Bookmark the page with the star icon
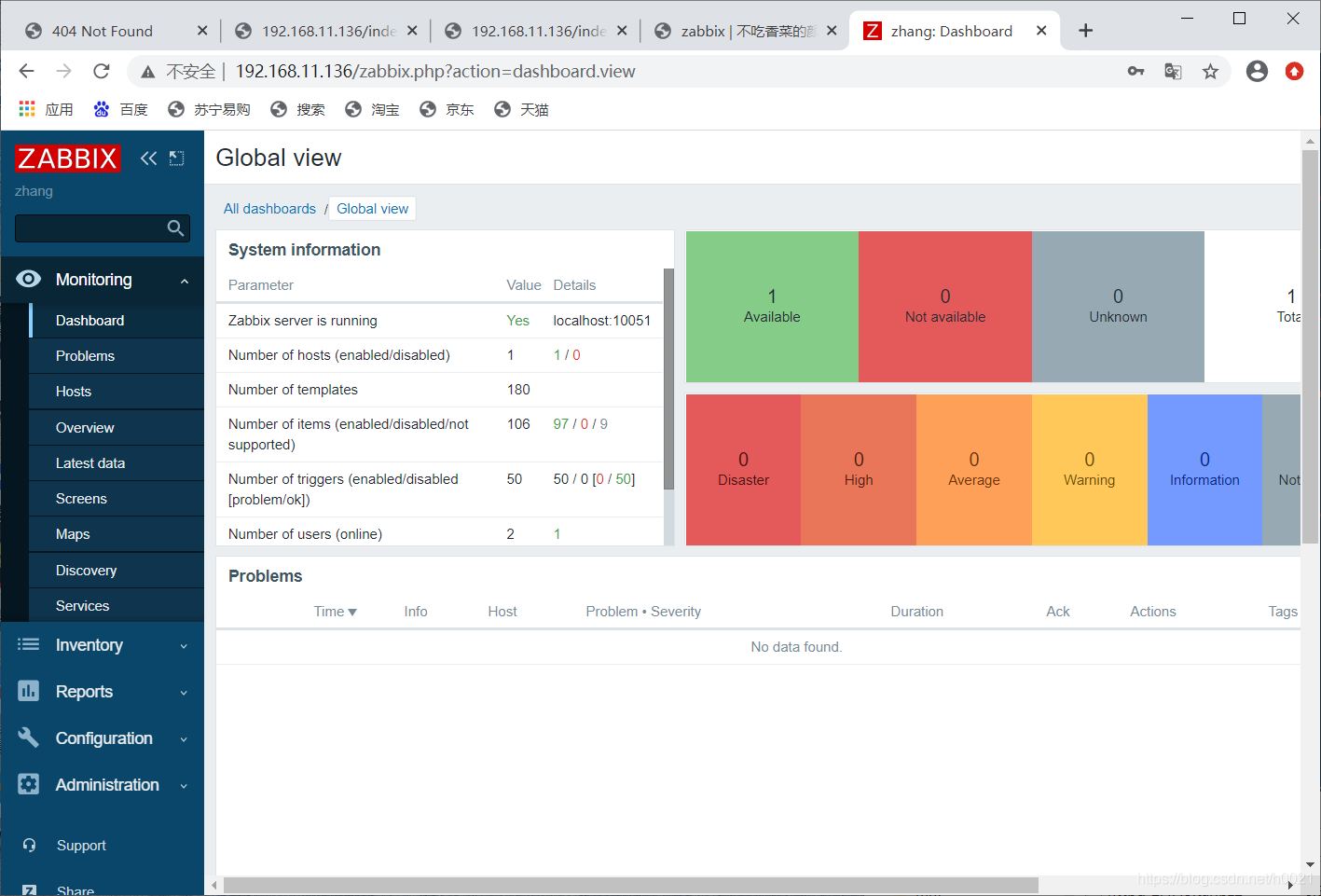This screenshot has height=896, width=1321. coord(1210,71)
